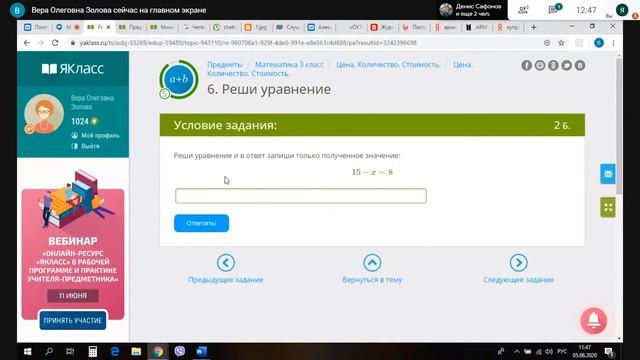640x360 pixels.
Task: Open a new browser tab
Action: point(533,27)
